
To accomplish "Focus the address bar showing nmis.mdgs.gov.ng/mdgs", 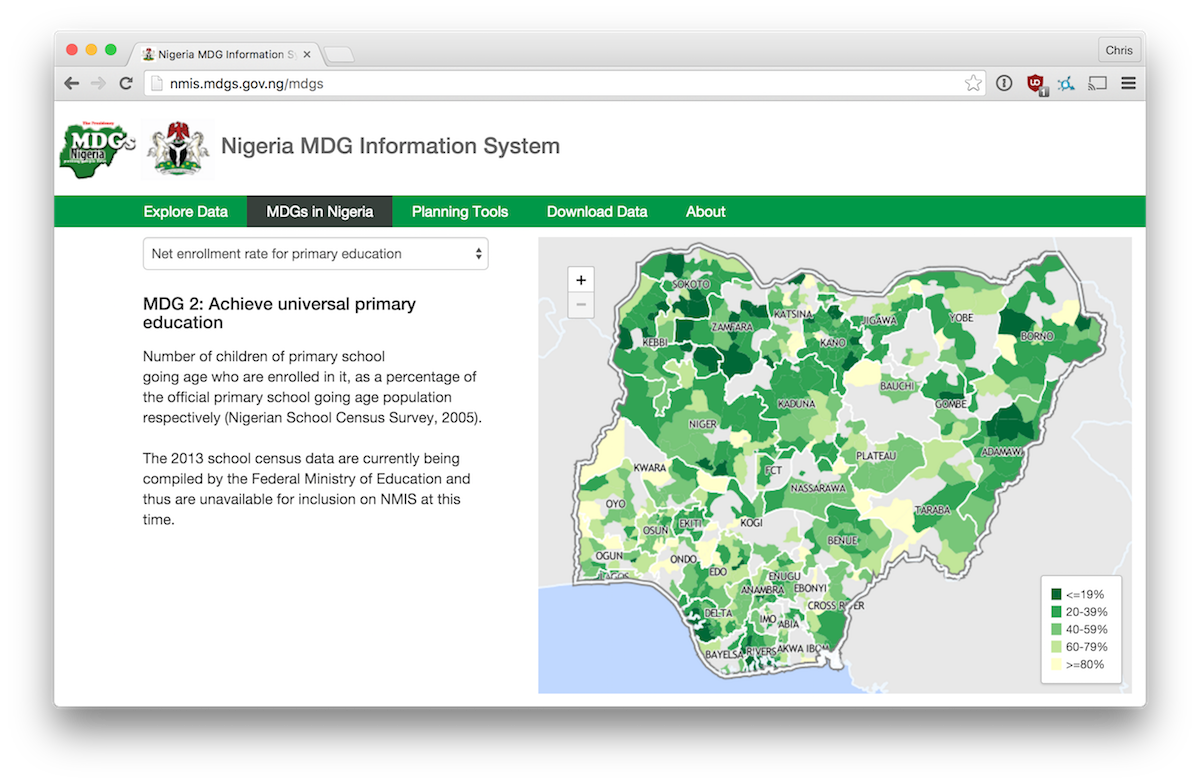I will 565,84.
